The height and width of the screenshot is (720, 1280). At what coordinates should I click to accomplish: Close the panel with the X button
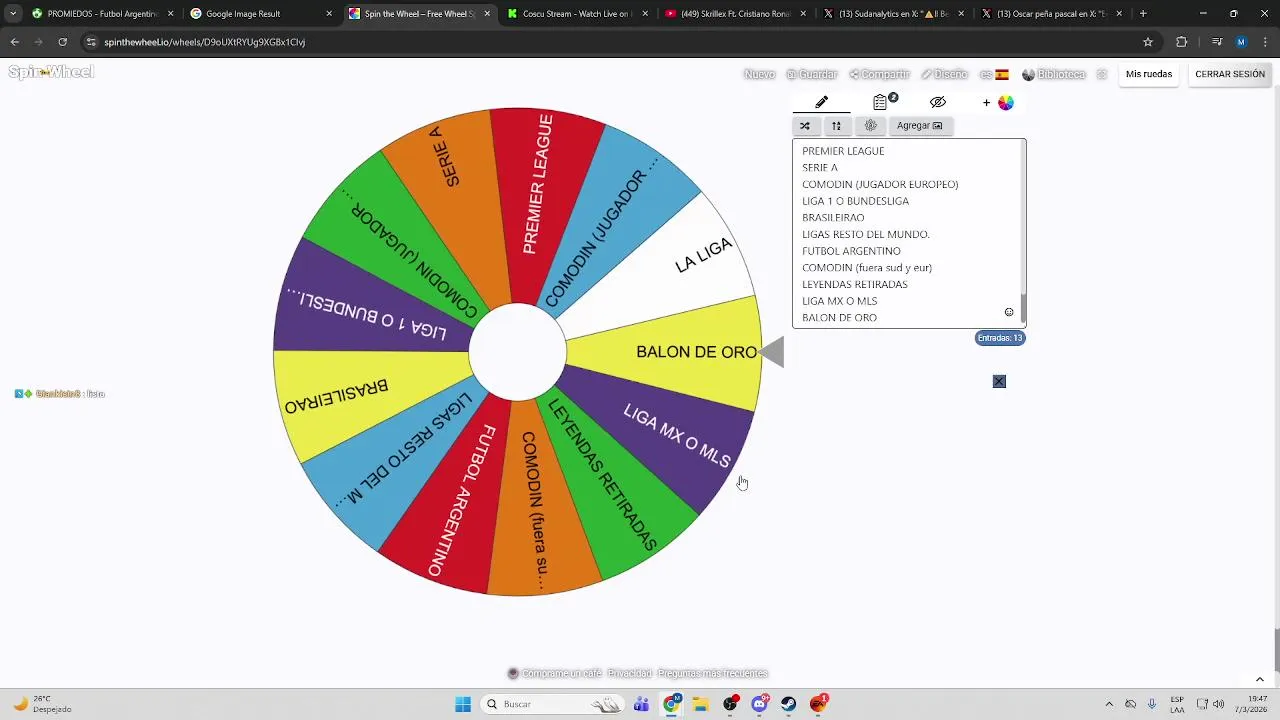(999, 381)
